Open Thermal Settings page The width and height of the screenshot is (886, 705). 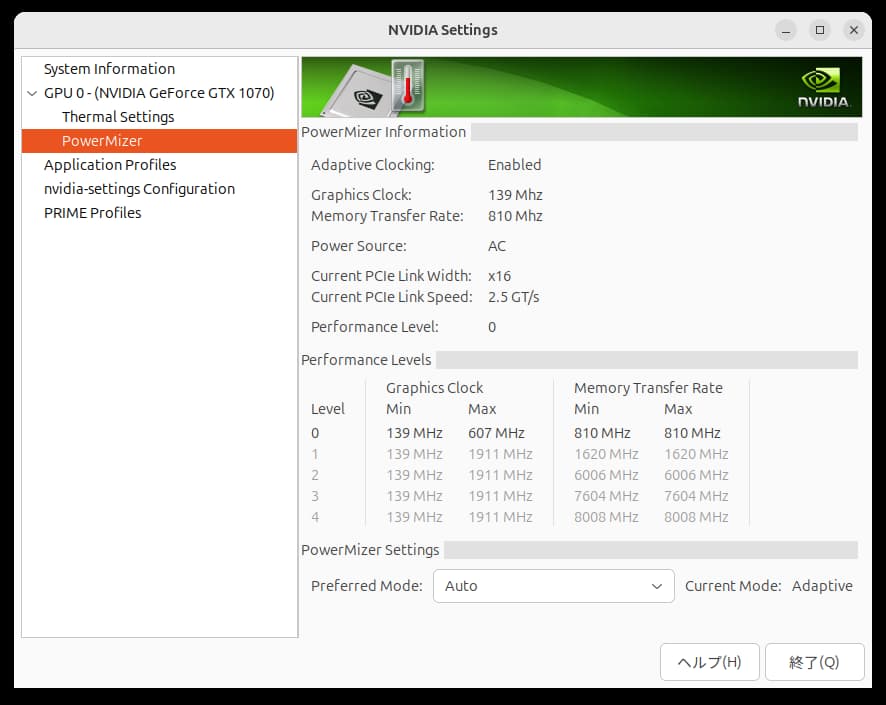coord(118,117)
